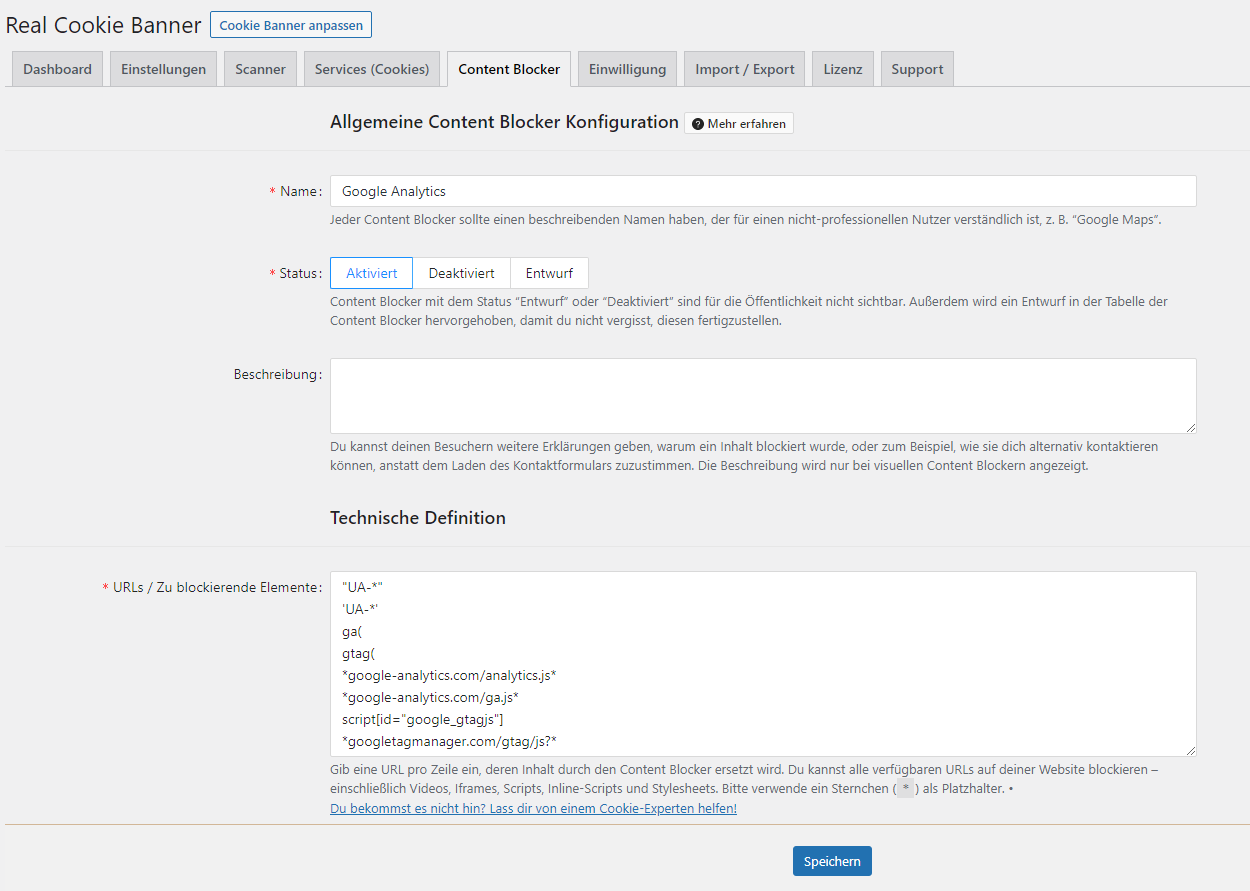The height and width of the screenshot is (891, 1250).
Task: Click the line *google-analytics.com/analytics.js*
Action: click(449, 675)
